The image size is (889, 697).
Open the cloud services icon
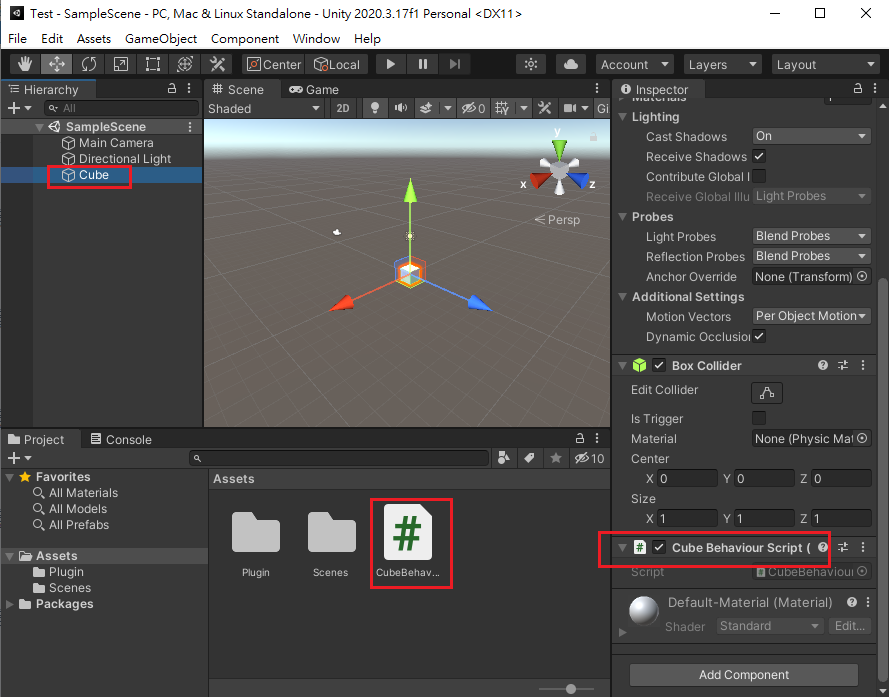click(571, 64)
